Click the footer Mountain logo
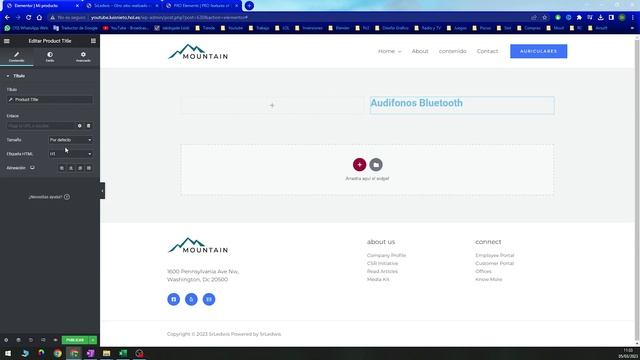This screenshot has height=360, width=640. tap(198, 245)
